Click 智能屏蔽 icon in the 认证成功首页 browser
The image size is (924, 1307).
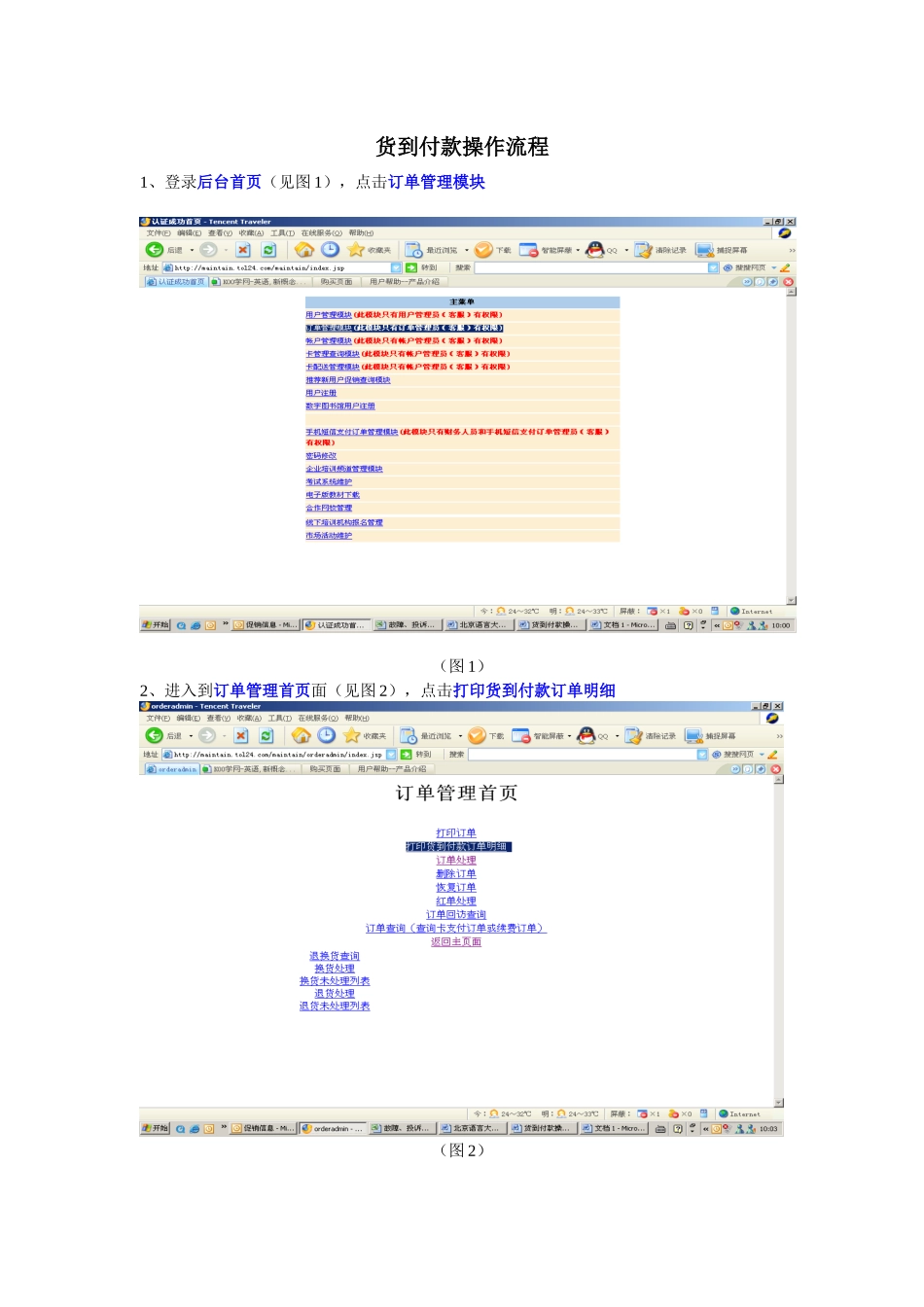click(529, 250)
